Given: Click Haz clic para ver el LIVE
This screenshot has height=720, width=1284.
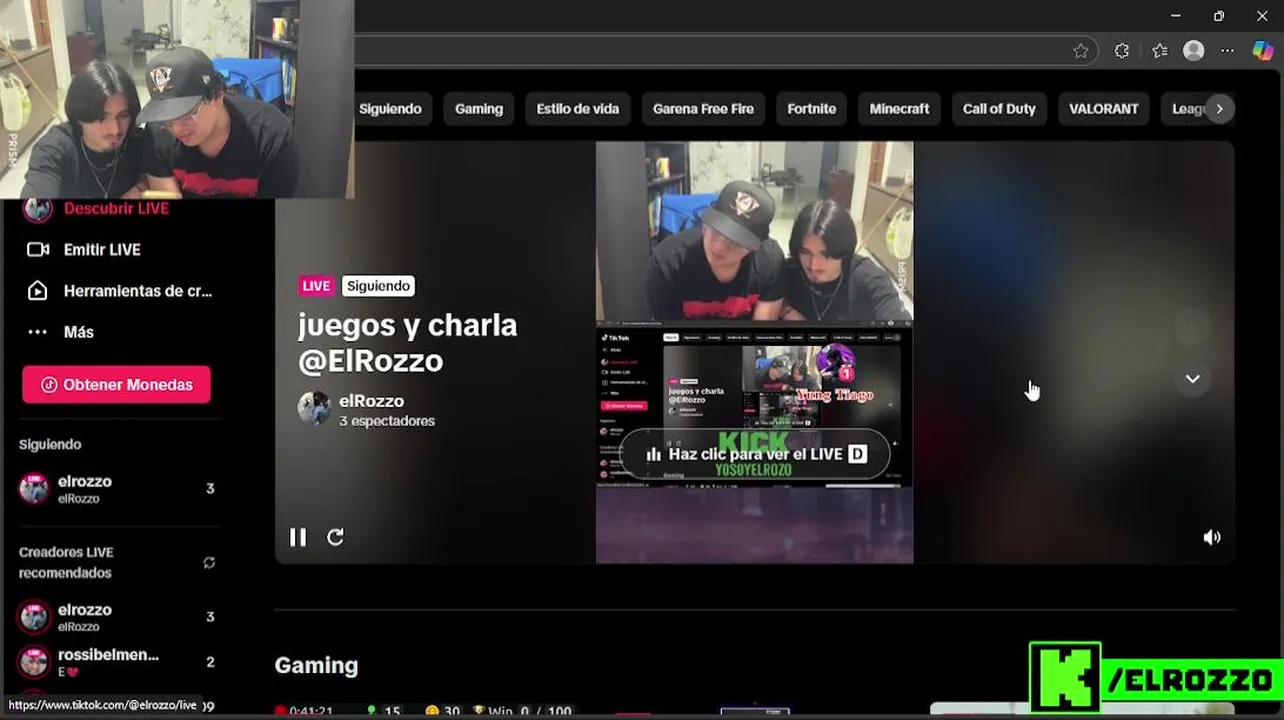Looking at the screenshot, I should pos(755,454).
